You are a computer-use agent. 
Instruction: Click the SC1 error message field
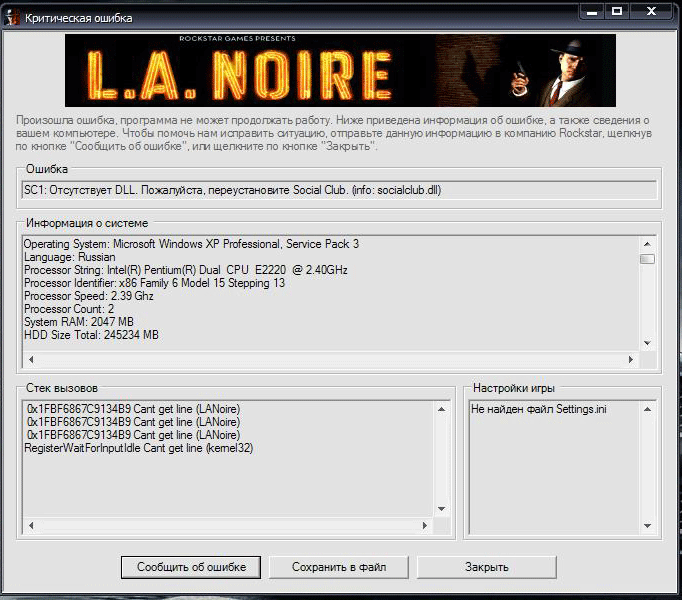coord(339,190)
